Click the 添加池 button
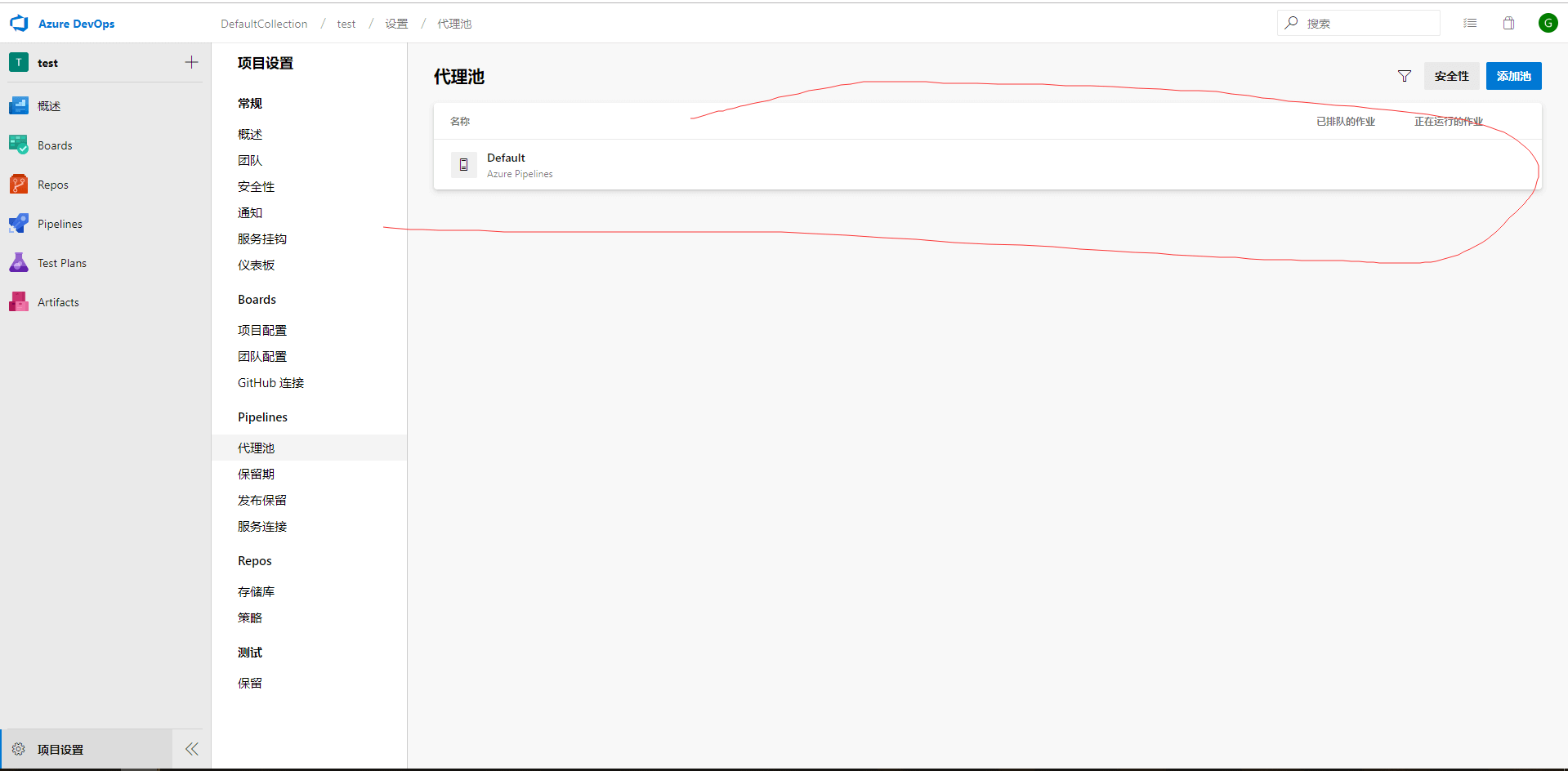1568x771 pixels. [1513, 76]
